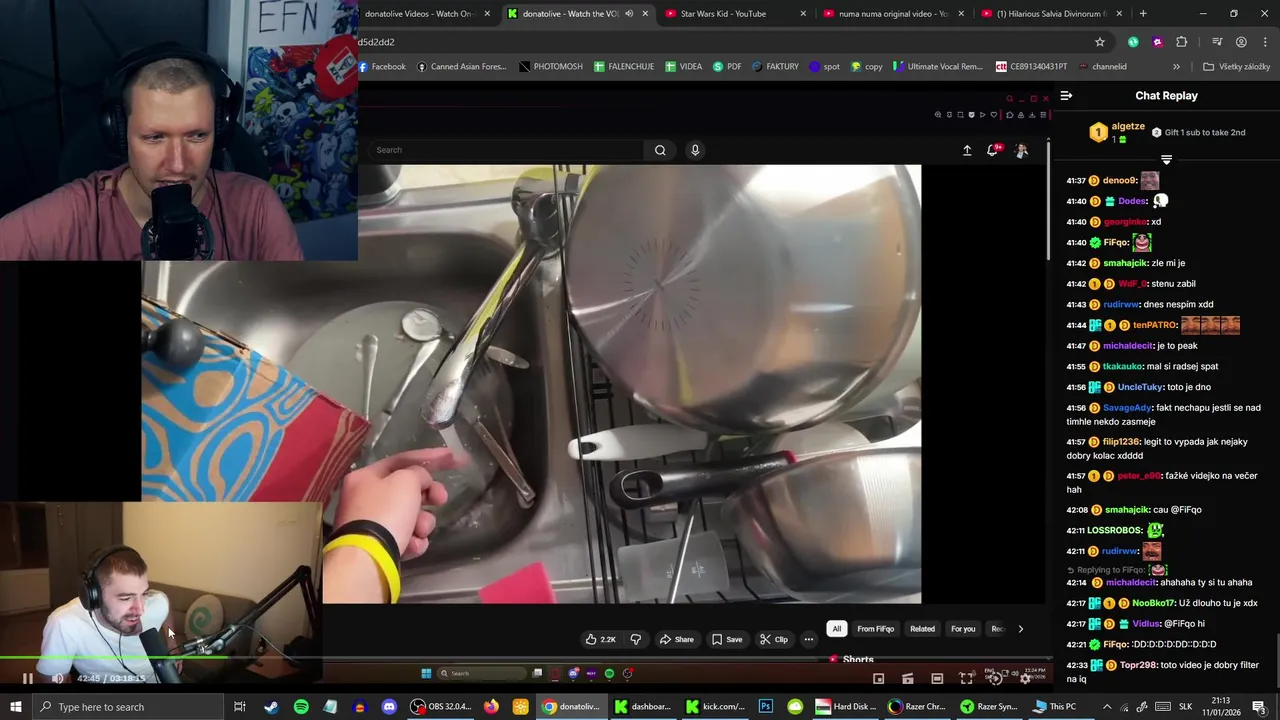Mute the donatolive tab via speaker icon
The image size is (1280, 720).
pyautogui.click(x=629, y=14)
